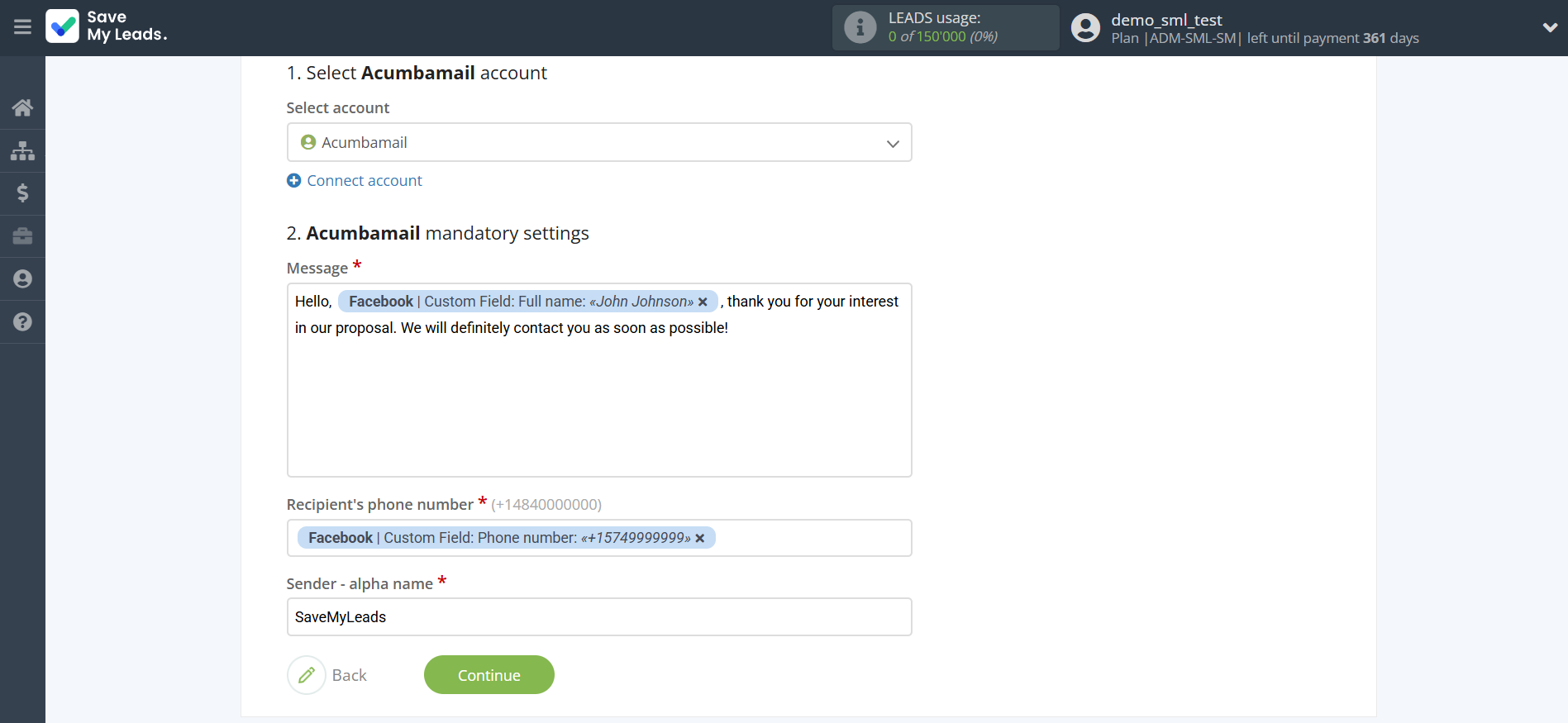The height and width of the screenshot is (723, 1568).
Task: Click inside the Message text area
Action: [x=598, y=405]
